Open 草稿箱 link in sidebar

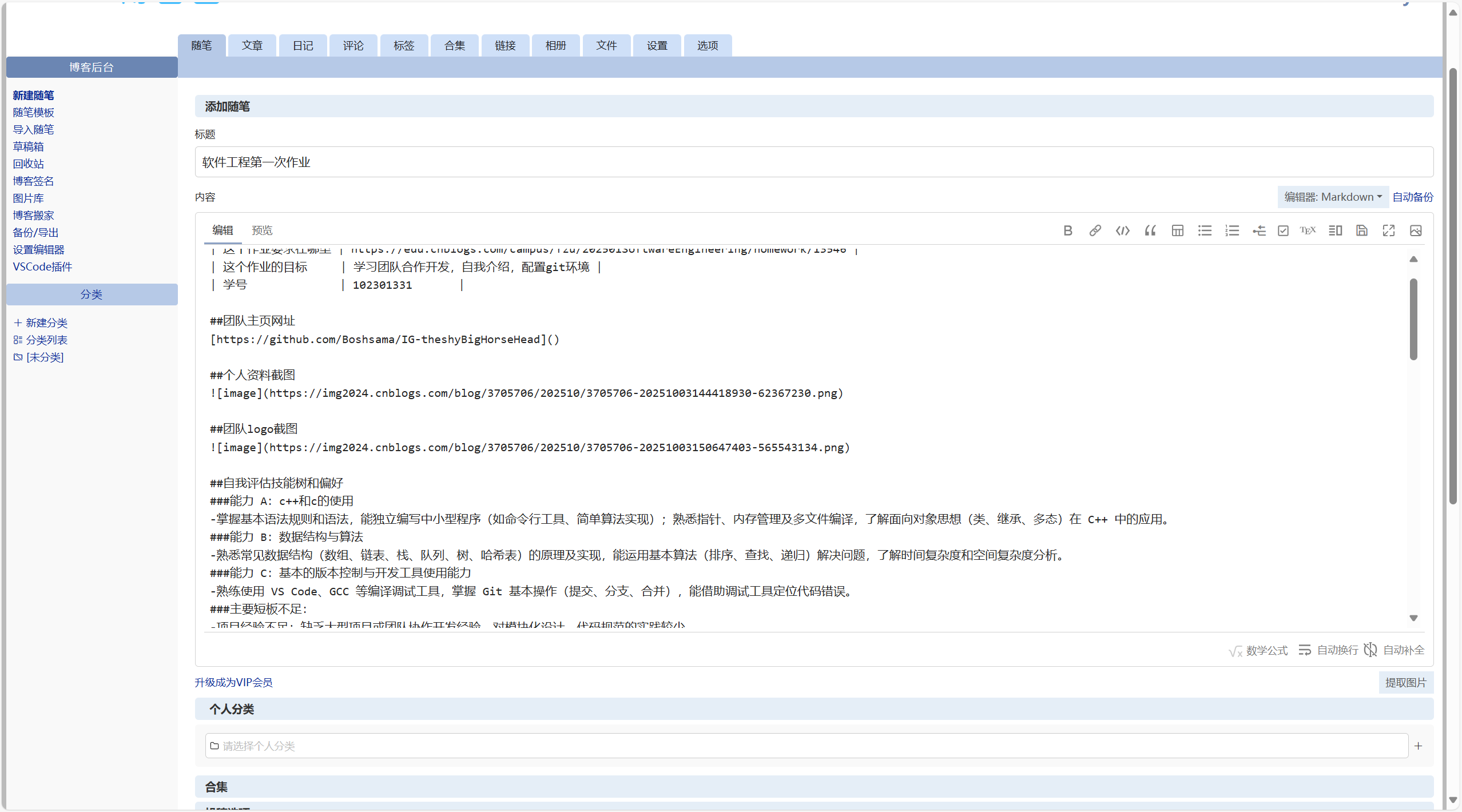[29, 147]
